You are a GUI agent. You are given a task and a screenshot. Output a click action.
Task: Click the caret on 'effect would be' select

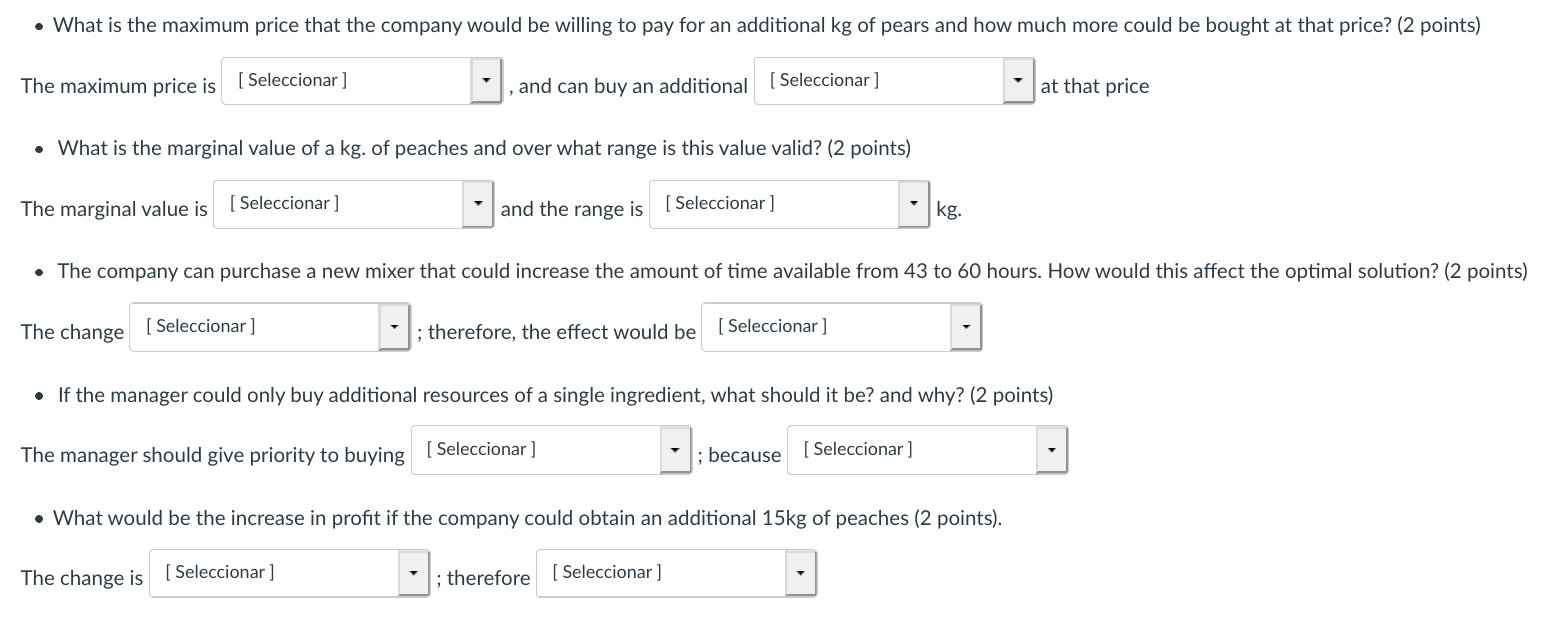point(966,327)
